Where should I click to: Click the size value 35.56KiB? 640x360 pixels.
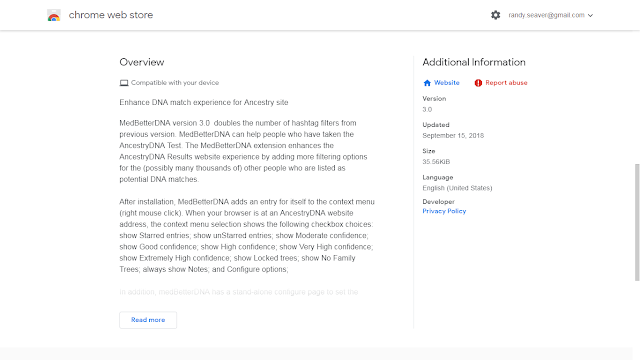(436, 162)
